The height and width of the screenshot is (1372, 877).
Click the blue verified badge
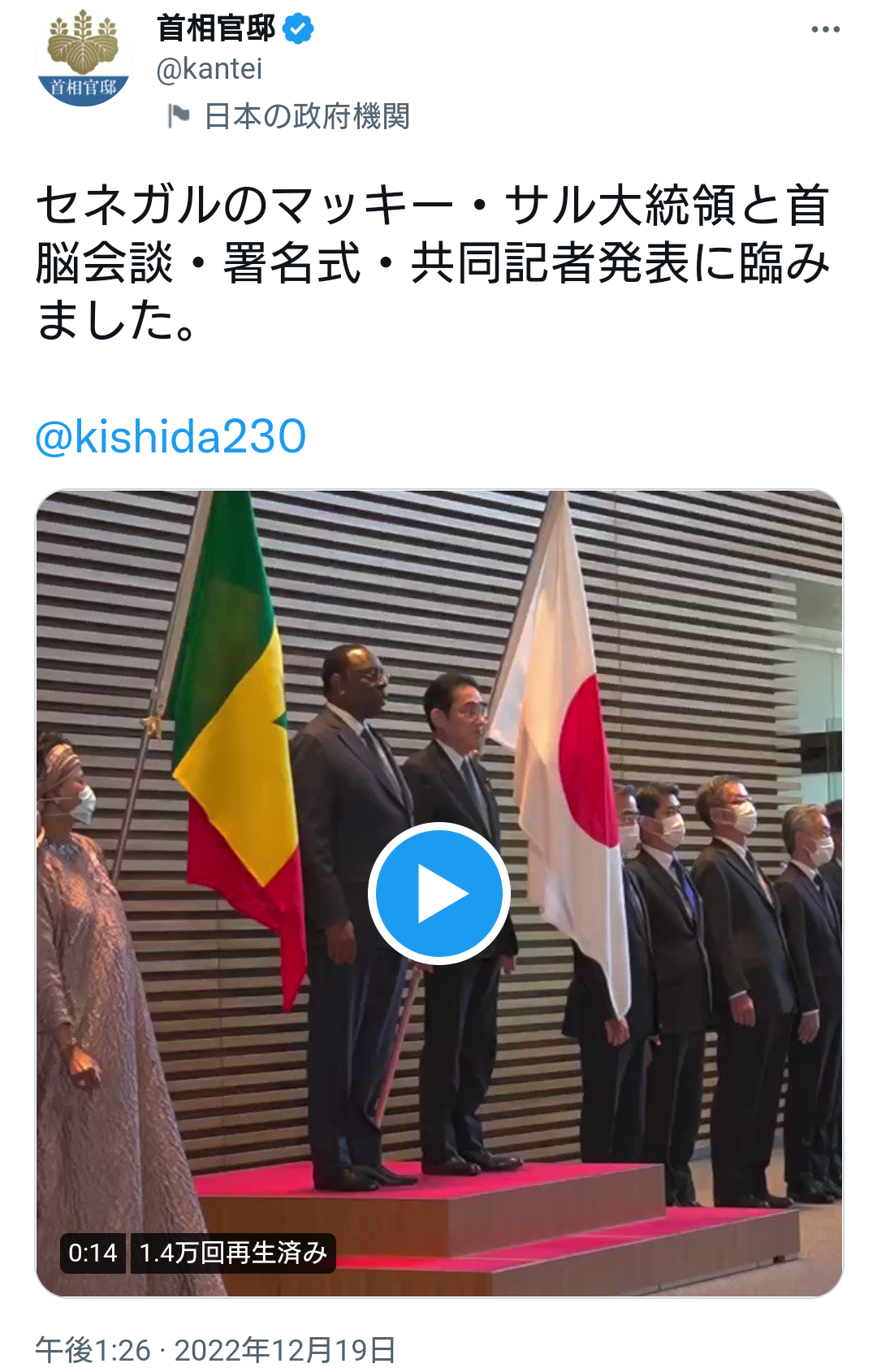pyautogui.click(x=298, y=29)
